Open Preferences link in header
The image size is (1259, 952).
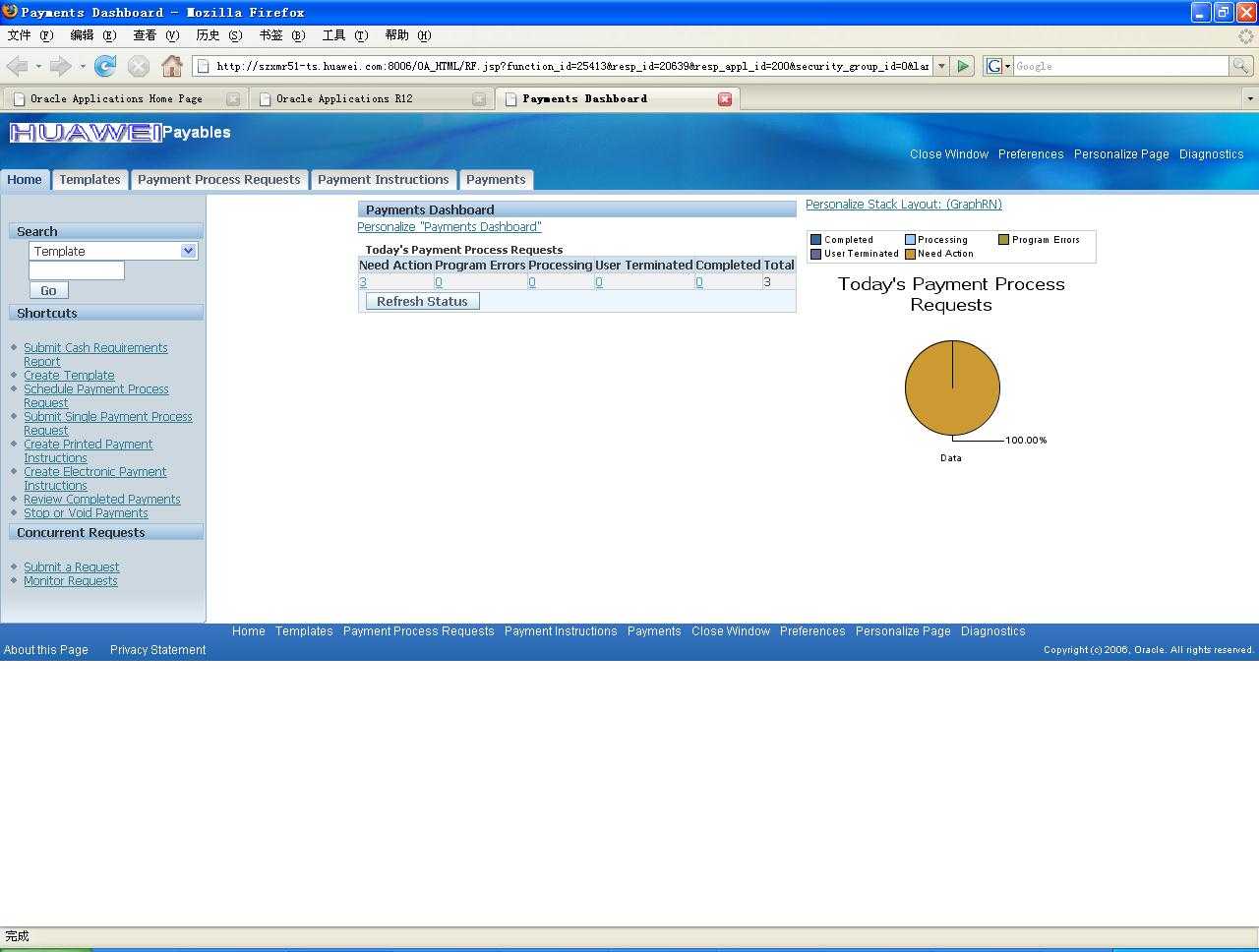(x=1031, y=154)
